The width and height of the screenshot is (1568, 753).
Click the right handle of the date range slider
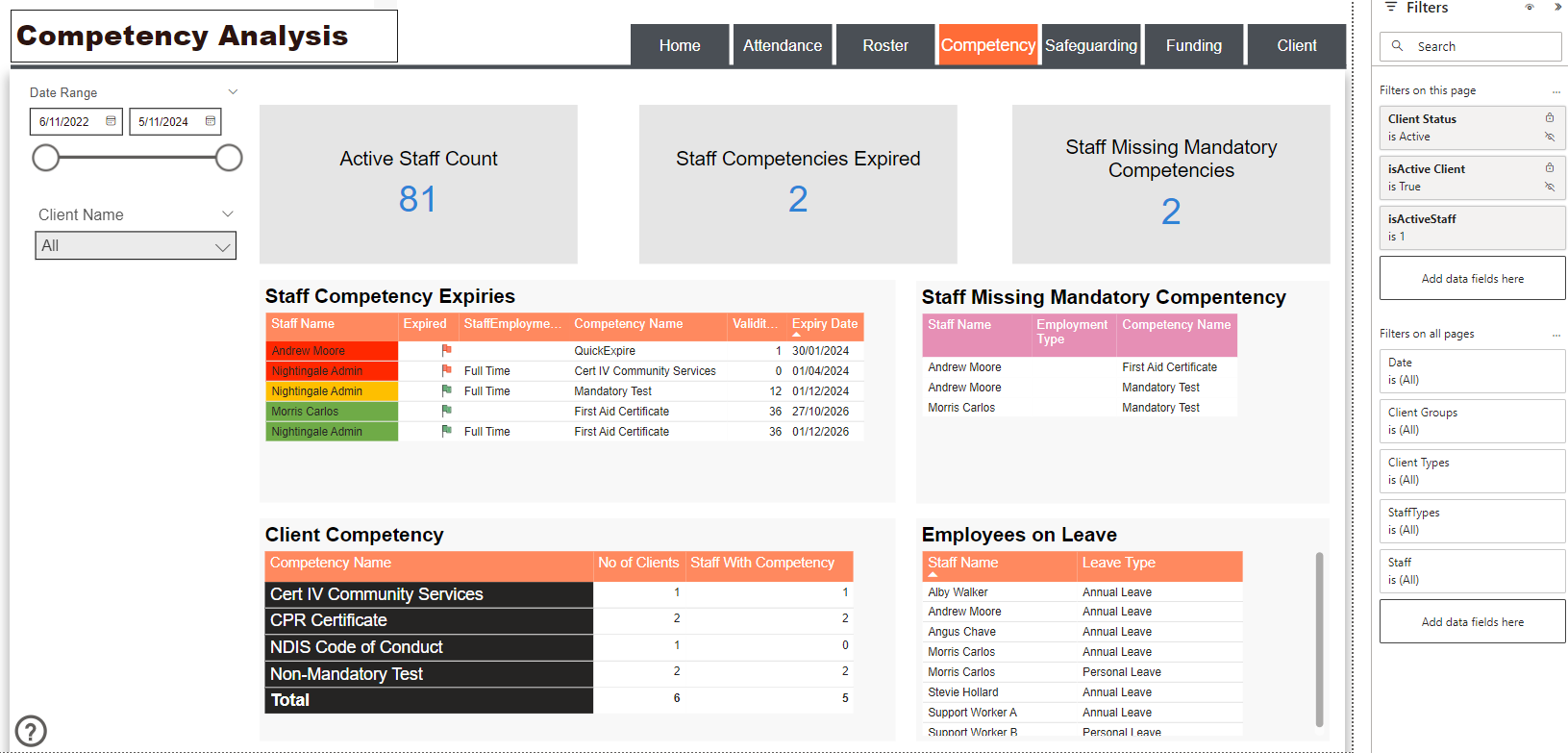tap(229, 158)
